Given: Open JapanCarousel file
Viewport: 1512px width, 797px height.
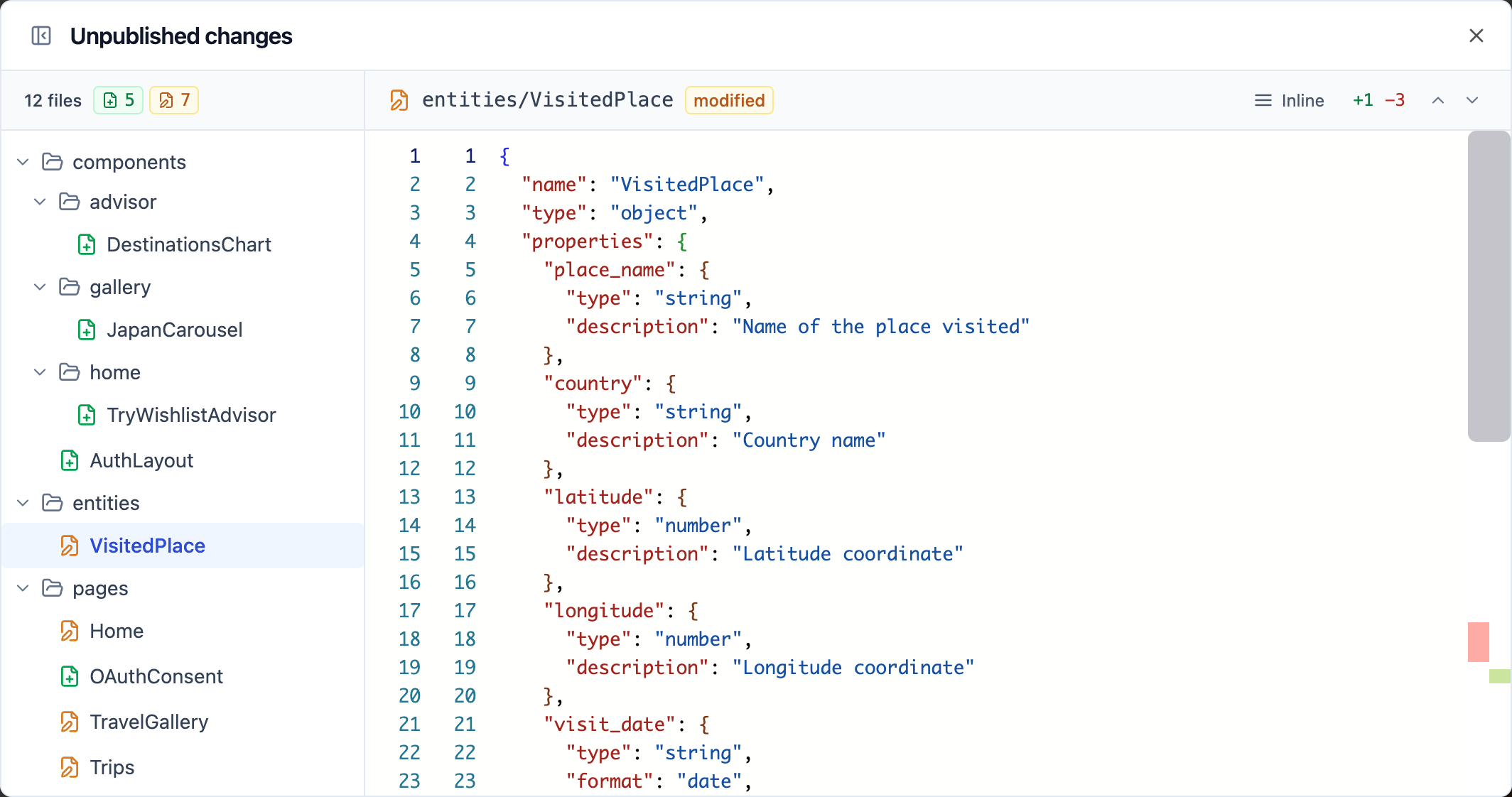Looking at the screenshot, I should pos(183,330).
